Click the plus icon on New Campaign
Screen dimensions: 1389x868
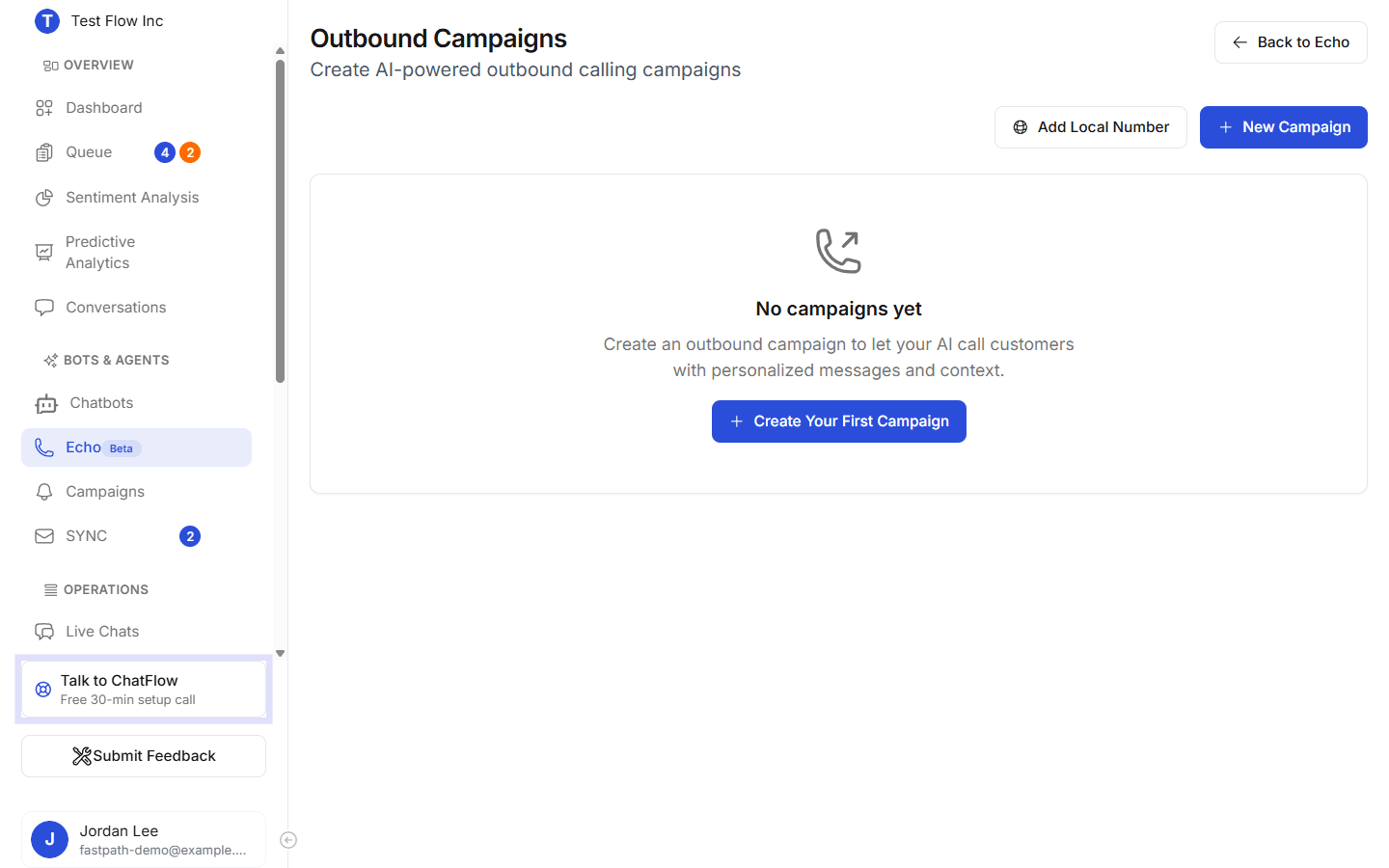1226,127
